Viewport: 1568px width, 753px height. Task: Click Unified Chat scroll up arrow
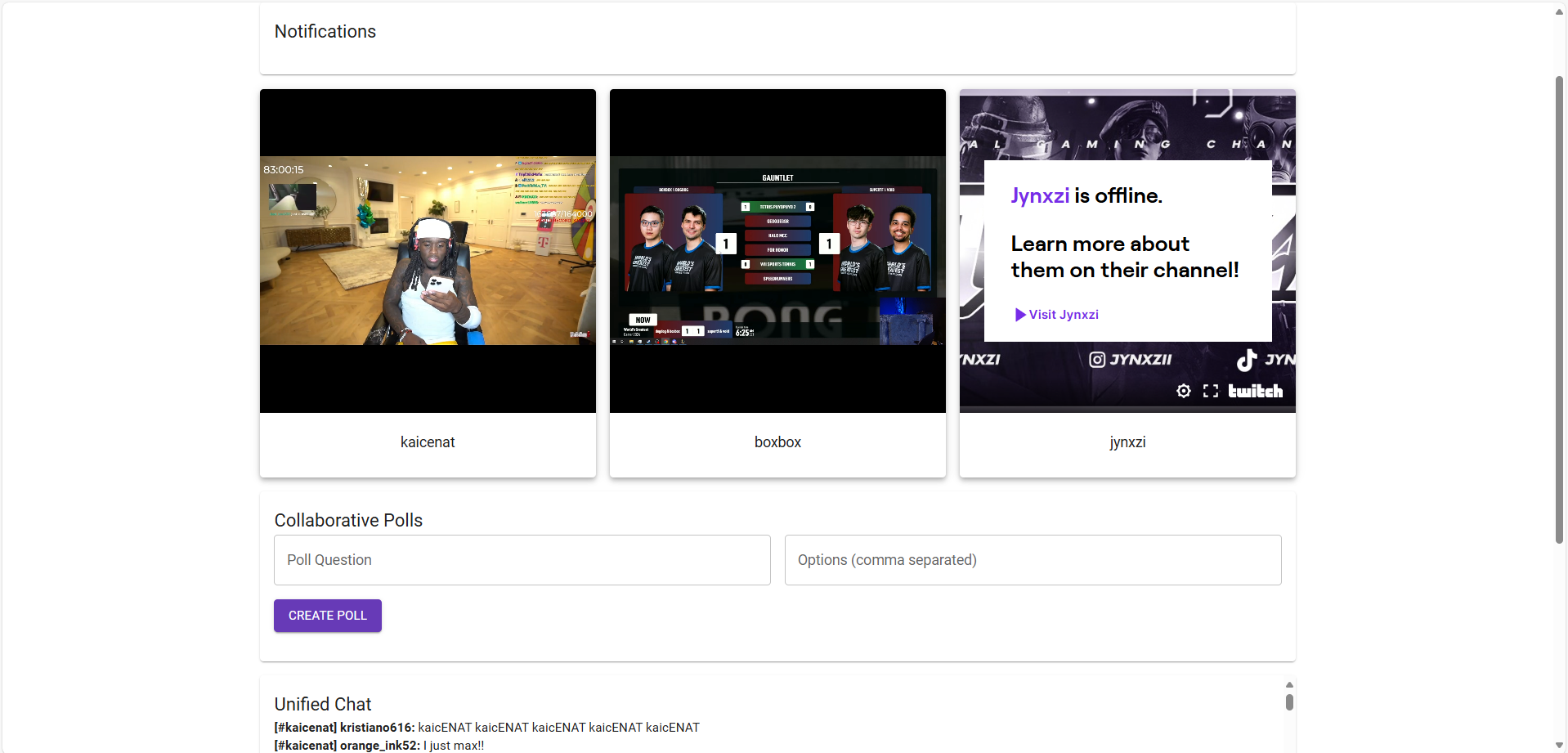1289,685
